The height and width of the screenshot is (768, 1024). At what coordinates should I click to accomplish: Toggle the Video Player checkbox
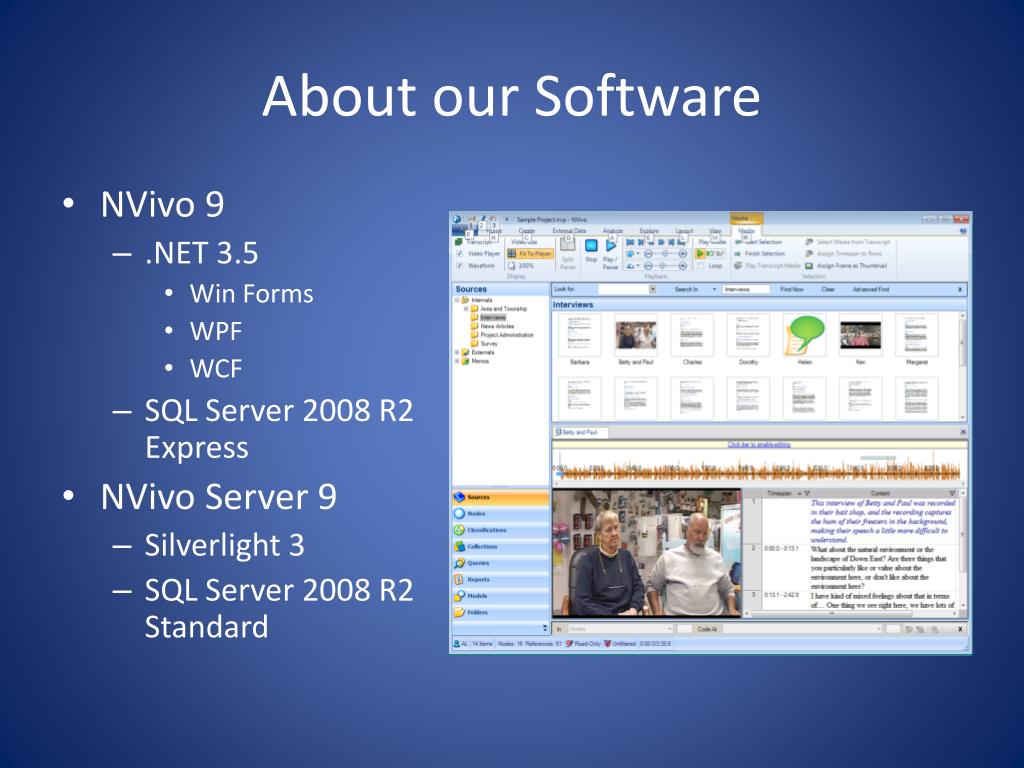(x=459, y=253)
